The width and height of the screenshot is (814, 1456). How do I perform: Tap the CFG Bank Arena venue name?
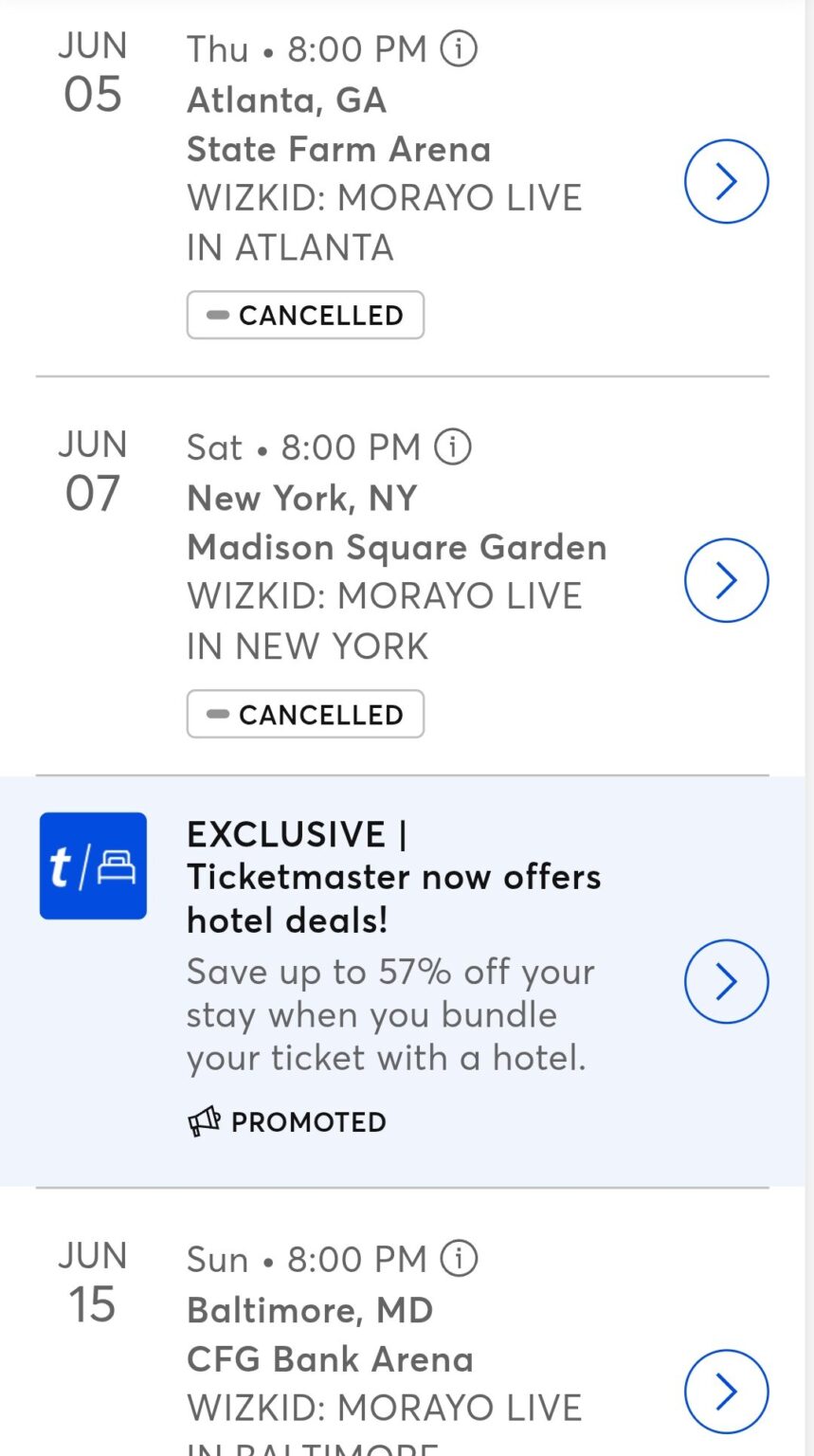pyautogui.click(x=330, y=1359)
